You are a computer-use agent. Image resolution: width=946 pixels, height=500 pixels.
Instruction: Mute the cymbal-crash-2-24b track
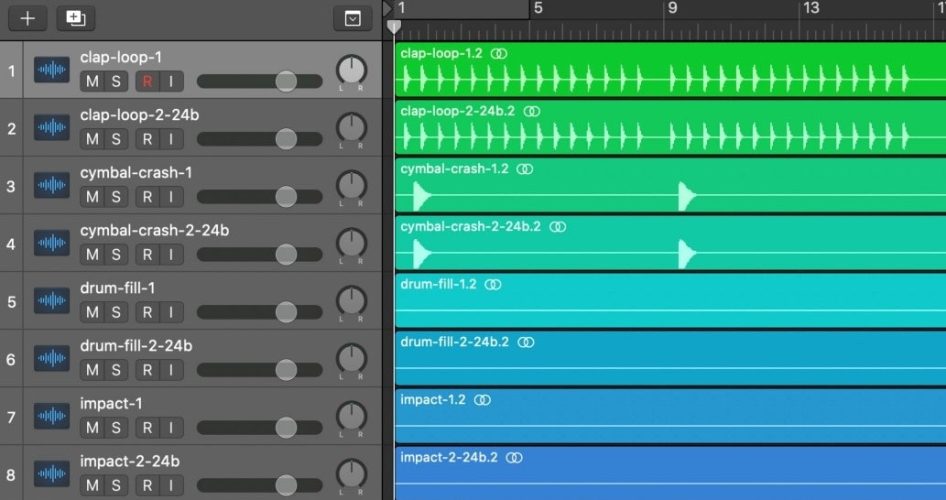click(92, 255)
